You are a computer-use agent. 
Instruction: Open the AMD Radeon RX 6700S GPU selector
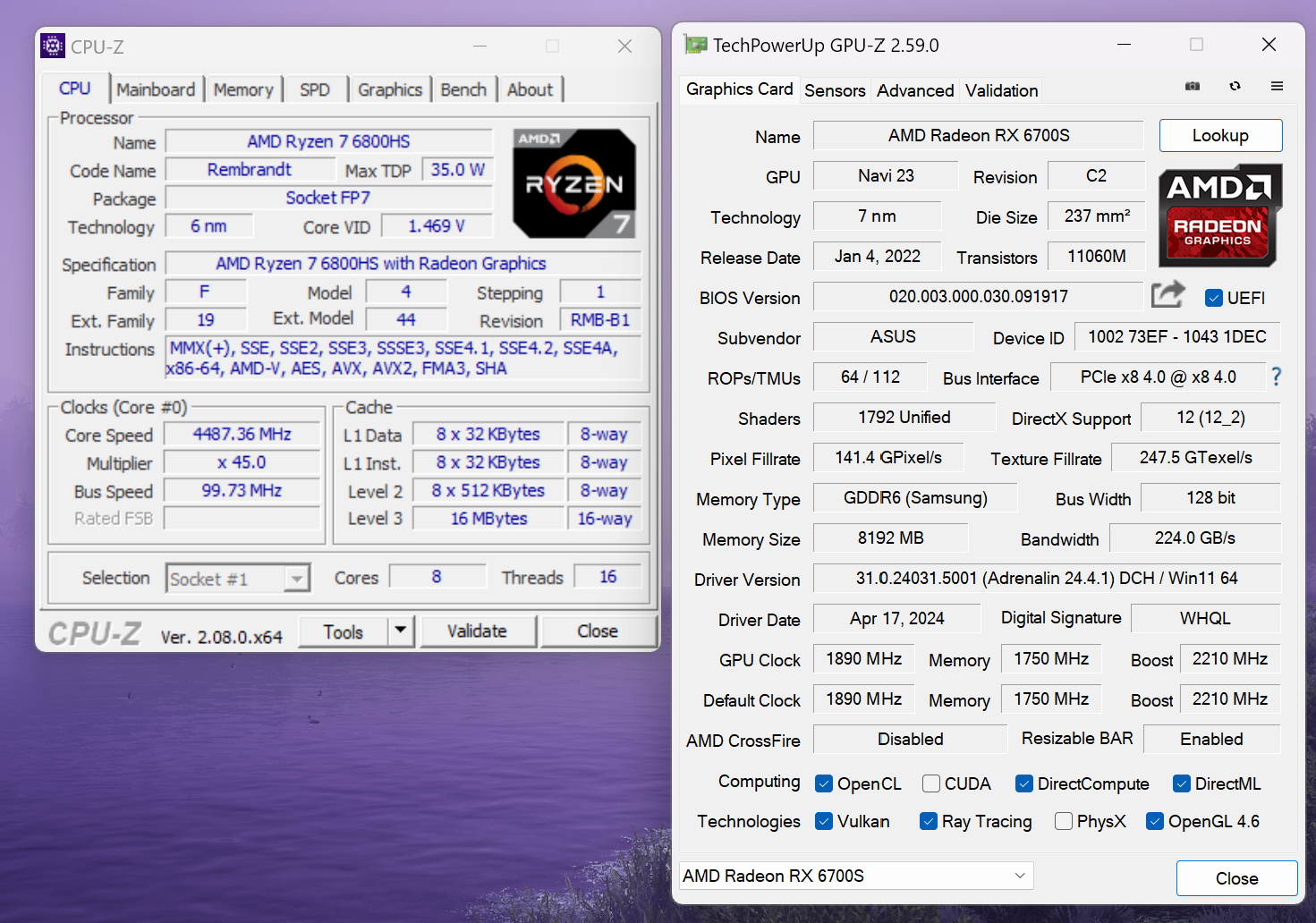[856, 876]
